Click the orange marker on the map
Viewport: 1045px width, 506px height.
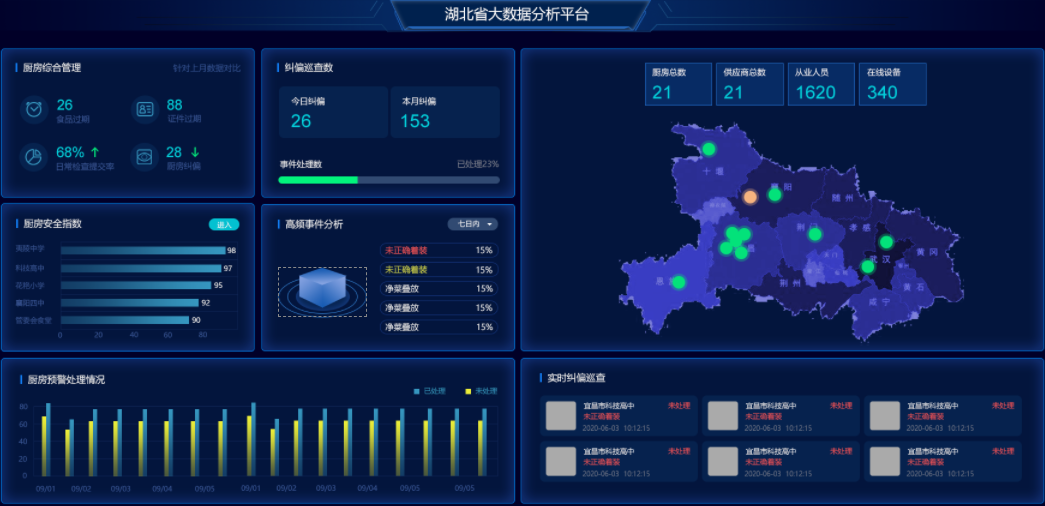point(750,197)
